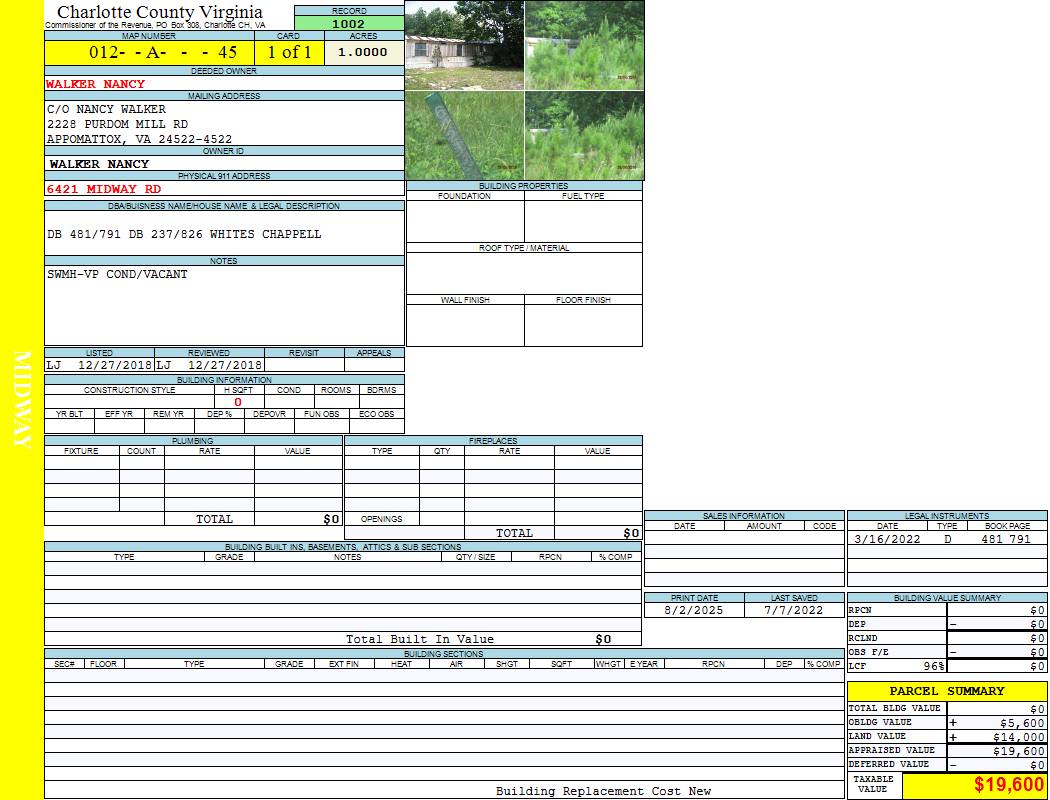
Task: Click the book page value 481 791
Action: [x=1005, y=539]
